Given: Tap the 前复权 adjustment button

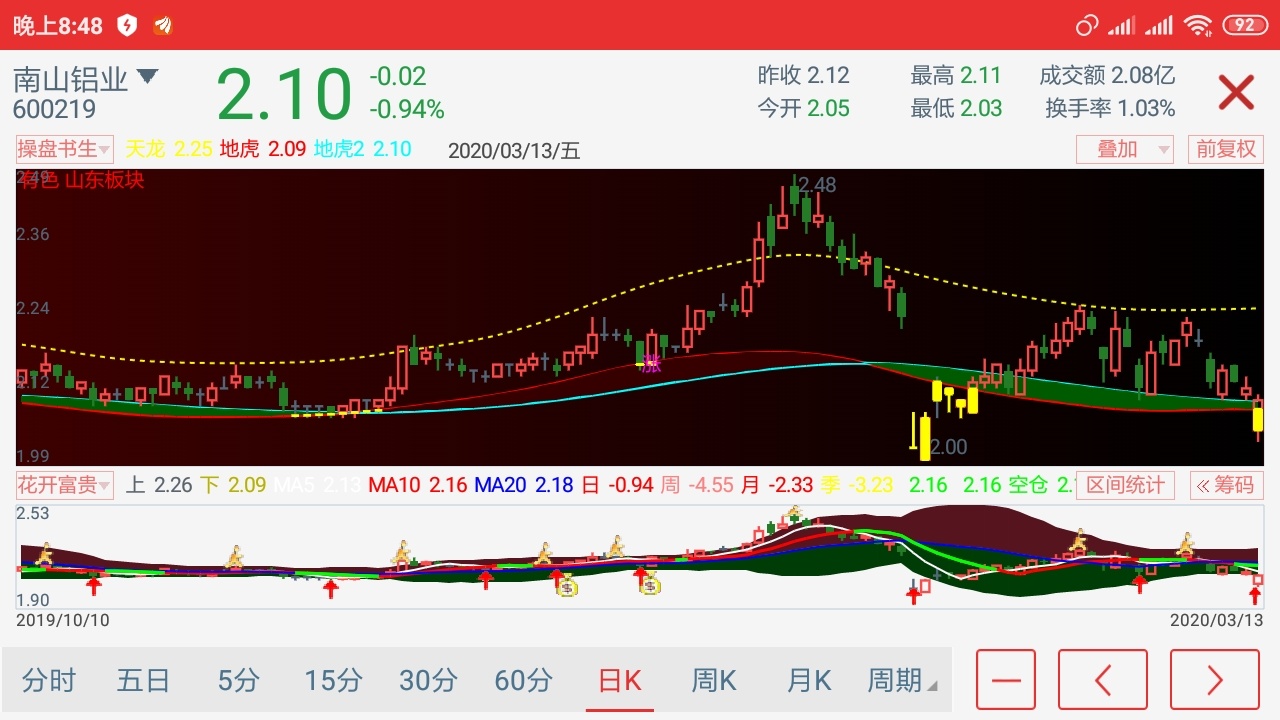Looking at the screenshot, I should [x=1226, y=149].
